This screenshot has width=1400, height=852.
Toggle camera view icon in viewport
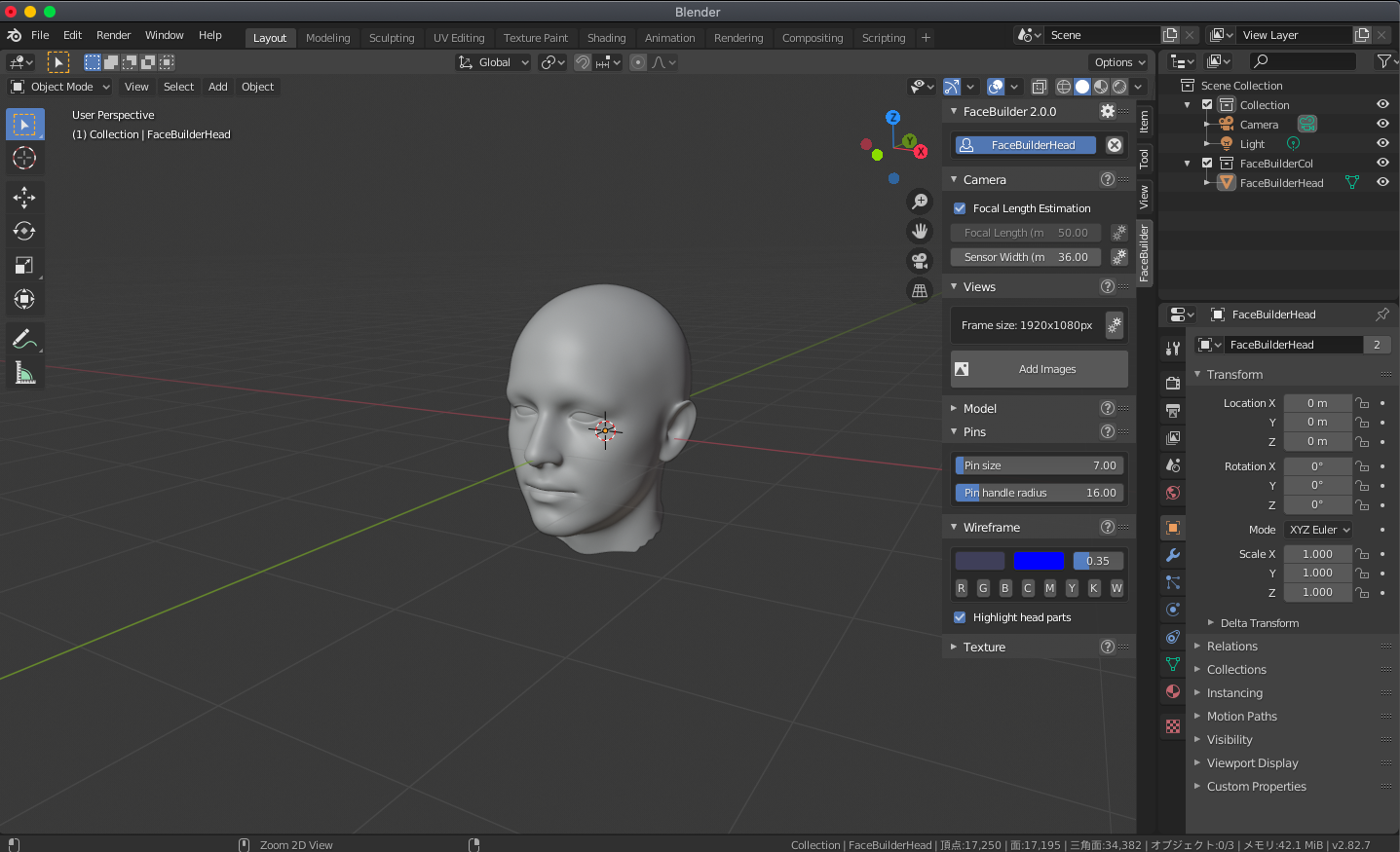919,261
